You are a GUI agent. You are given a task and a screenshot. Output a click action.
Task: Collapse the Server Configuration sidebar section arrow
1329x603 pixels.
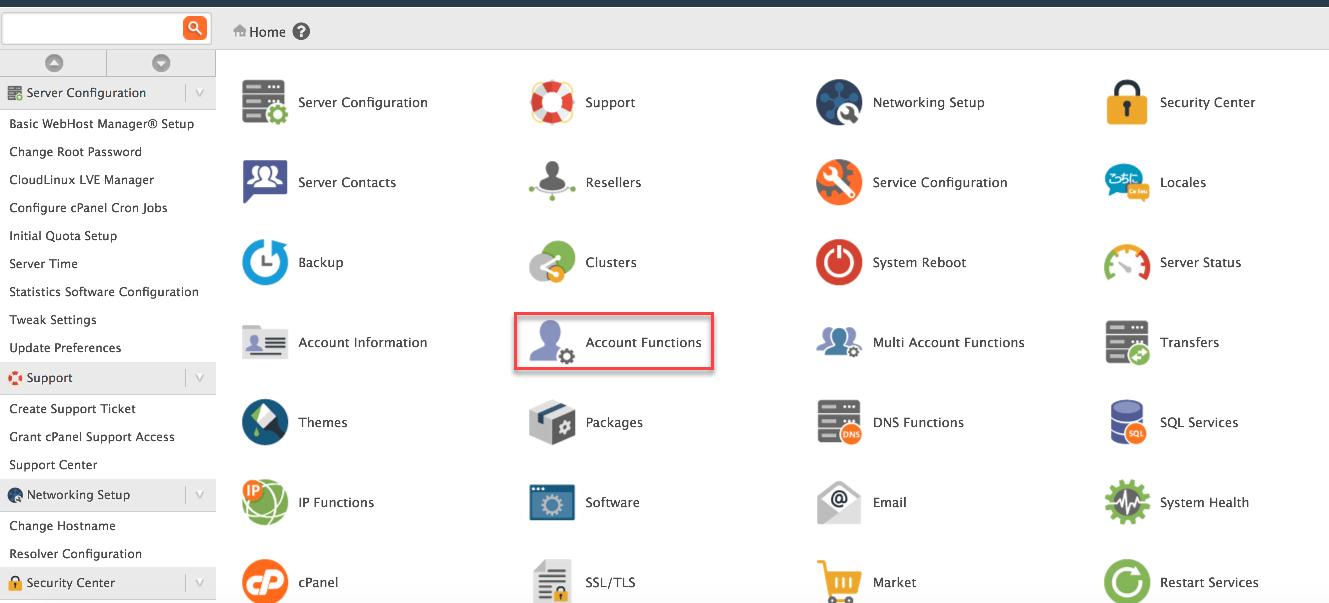pyautogui.click(x=200, y=93)
